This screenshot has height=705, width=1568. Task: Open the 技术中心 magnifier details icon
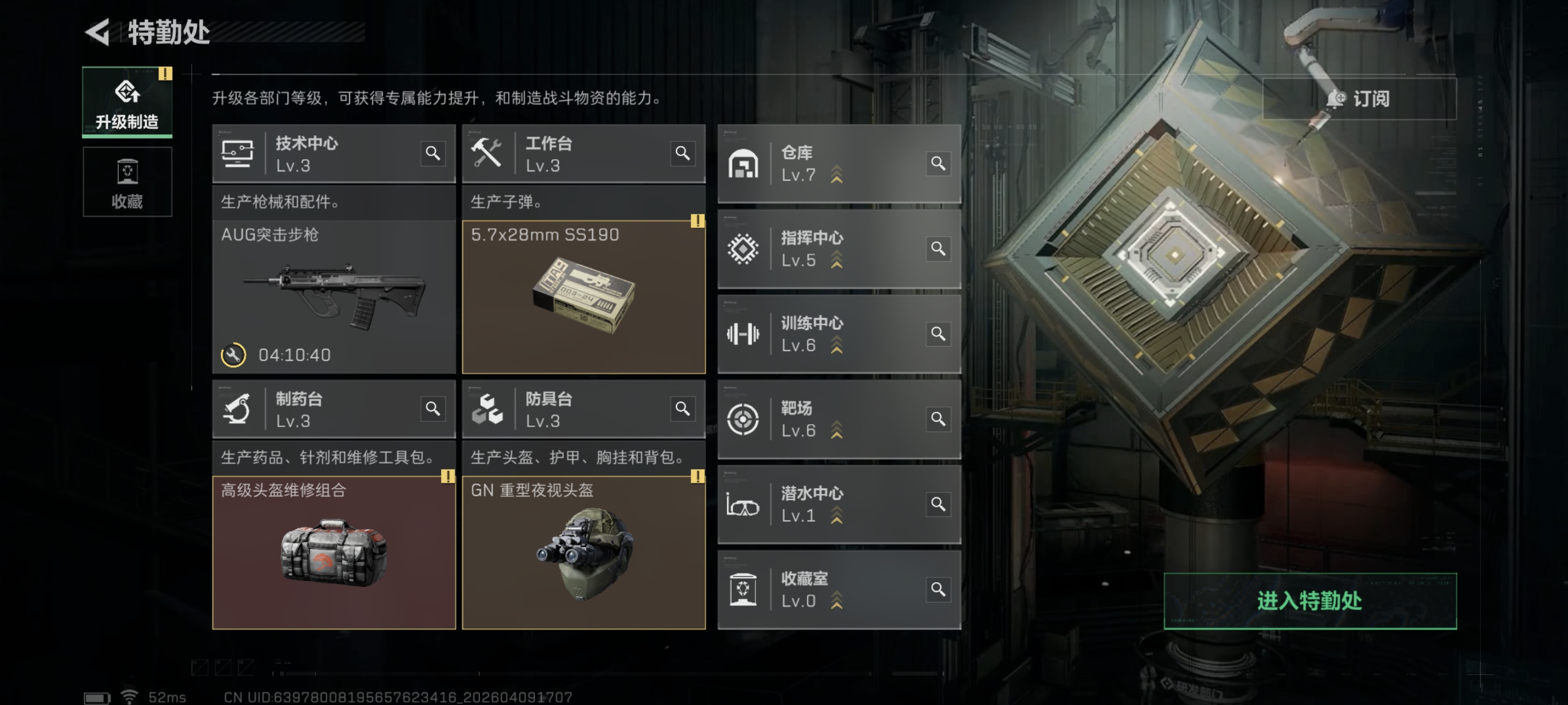[433, 153]
